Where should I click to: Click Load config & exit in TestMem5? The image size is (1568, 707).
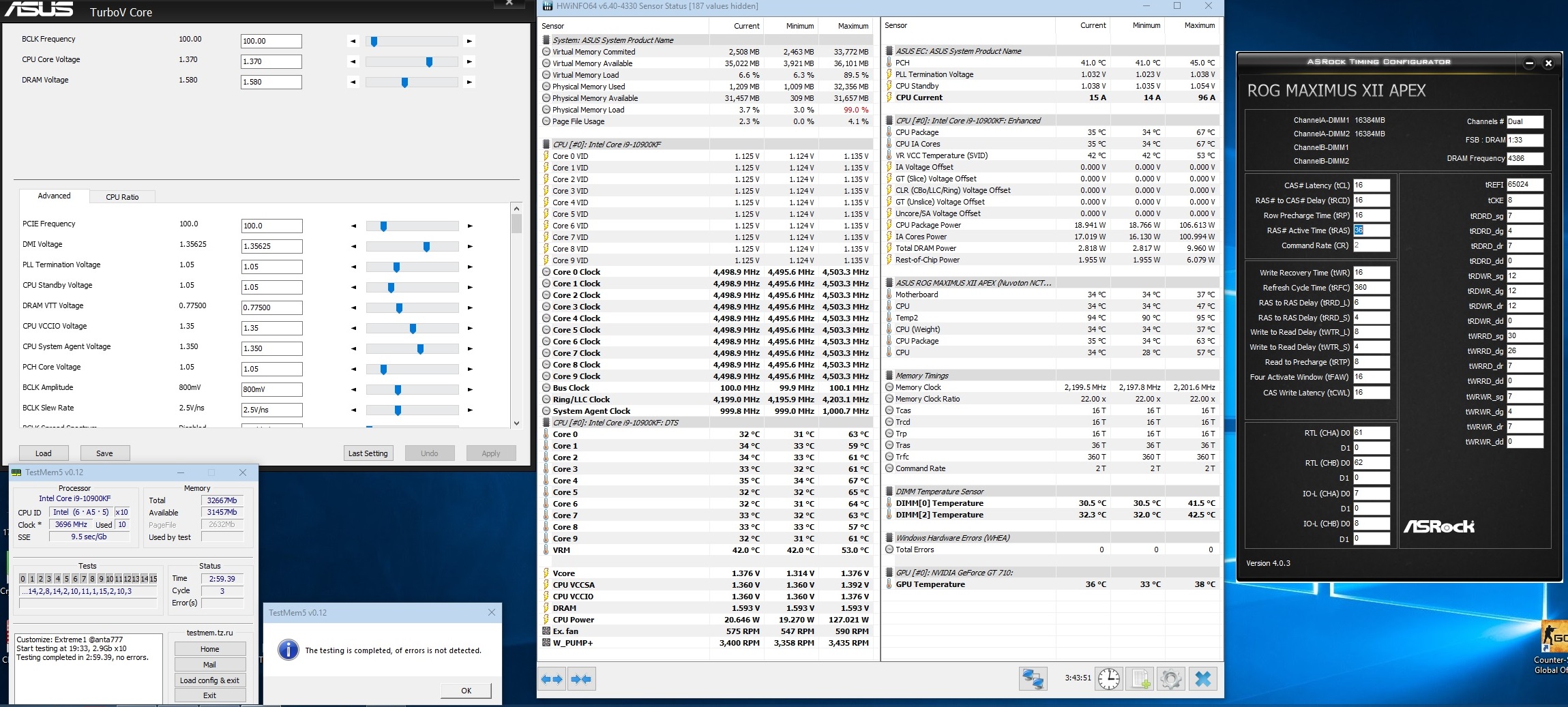pos(209,680)
